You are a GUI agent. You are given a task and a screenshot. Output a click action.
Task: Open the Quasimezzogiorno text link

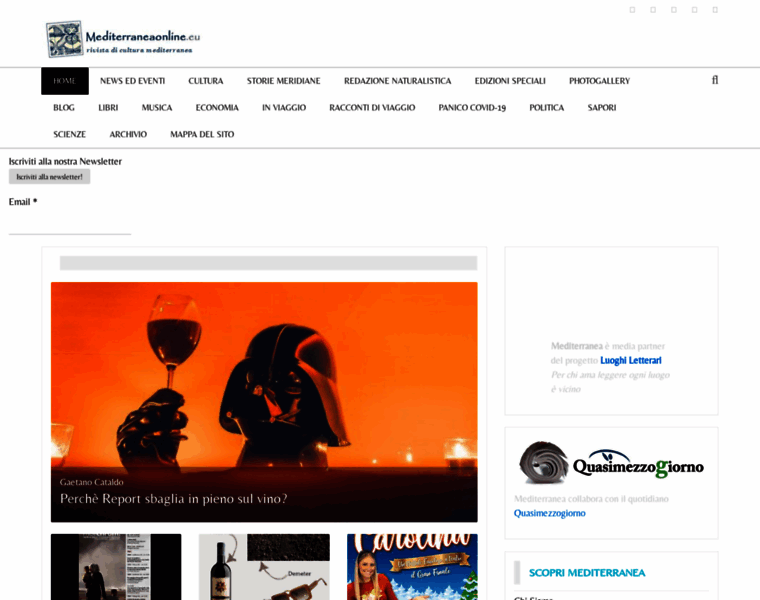(549, 513)
